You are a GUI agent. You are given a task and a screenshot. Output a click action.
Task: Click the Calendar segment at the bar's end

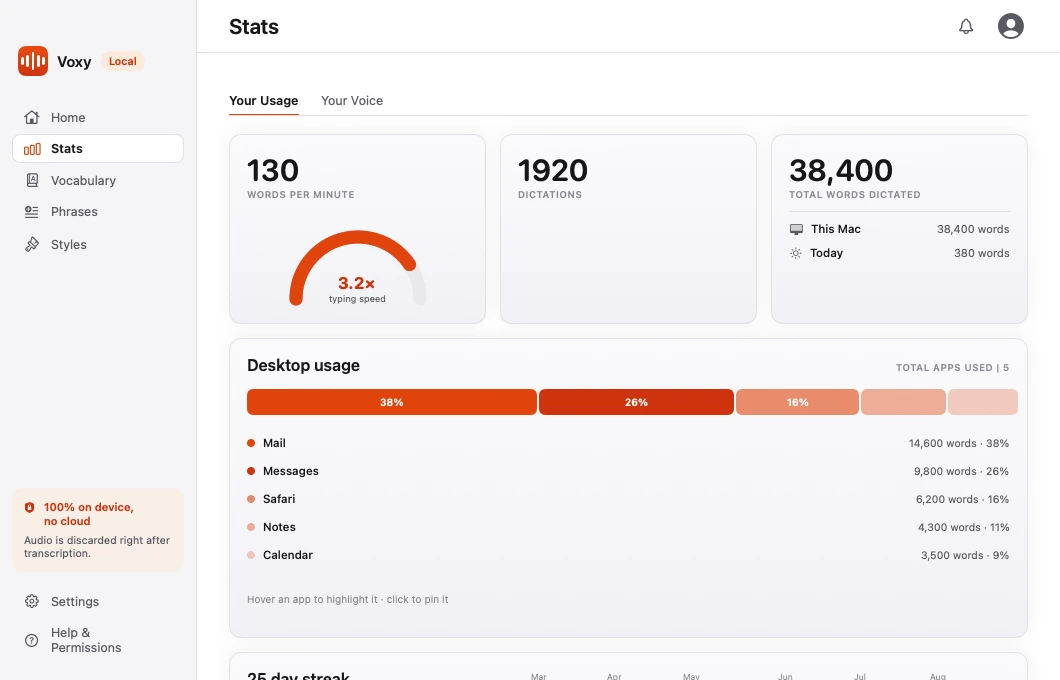[x=983, y=402]
